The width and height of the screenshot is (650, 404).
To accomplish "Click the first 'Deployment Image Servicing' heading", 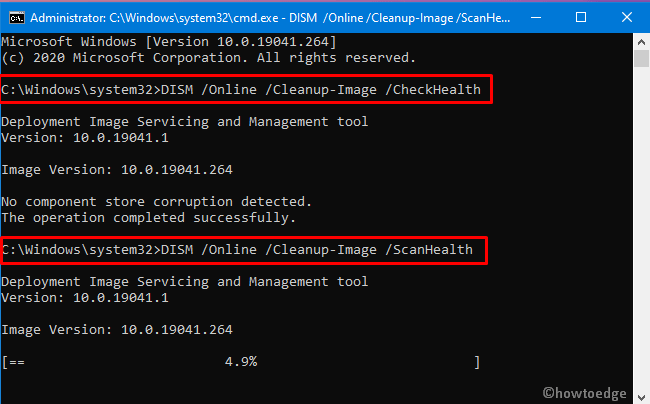I will [185, 122].
